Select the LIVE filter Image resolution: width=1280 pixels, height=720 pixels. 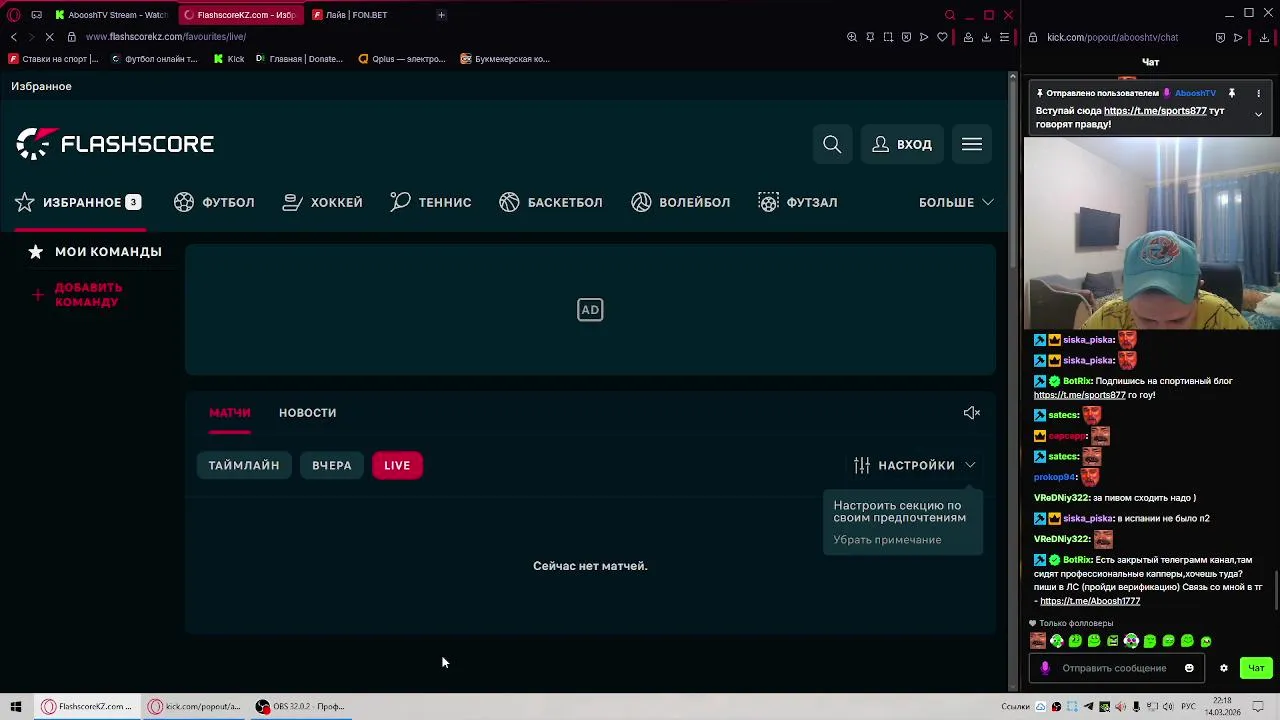(x=397, y=465)
